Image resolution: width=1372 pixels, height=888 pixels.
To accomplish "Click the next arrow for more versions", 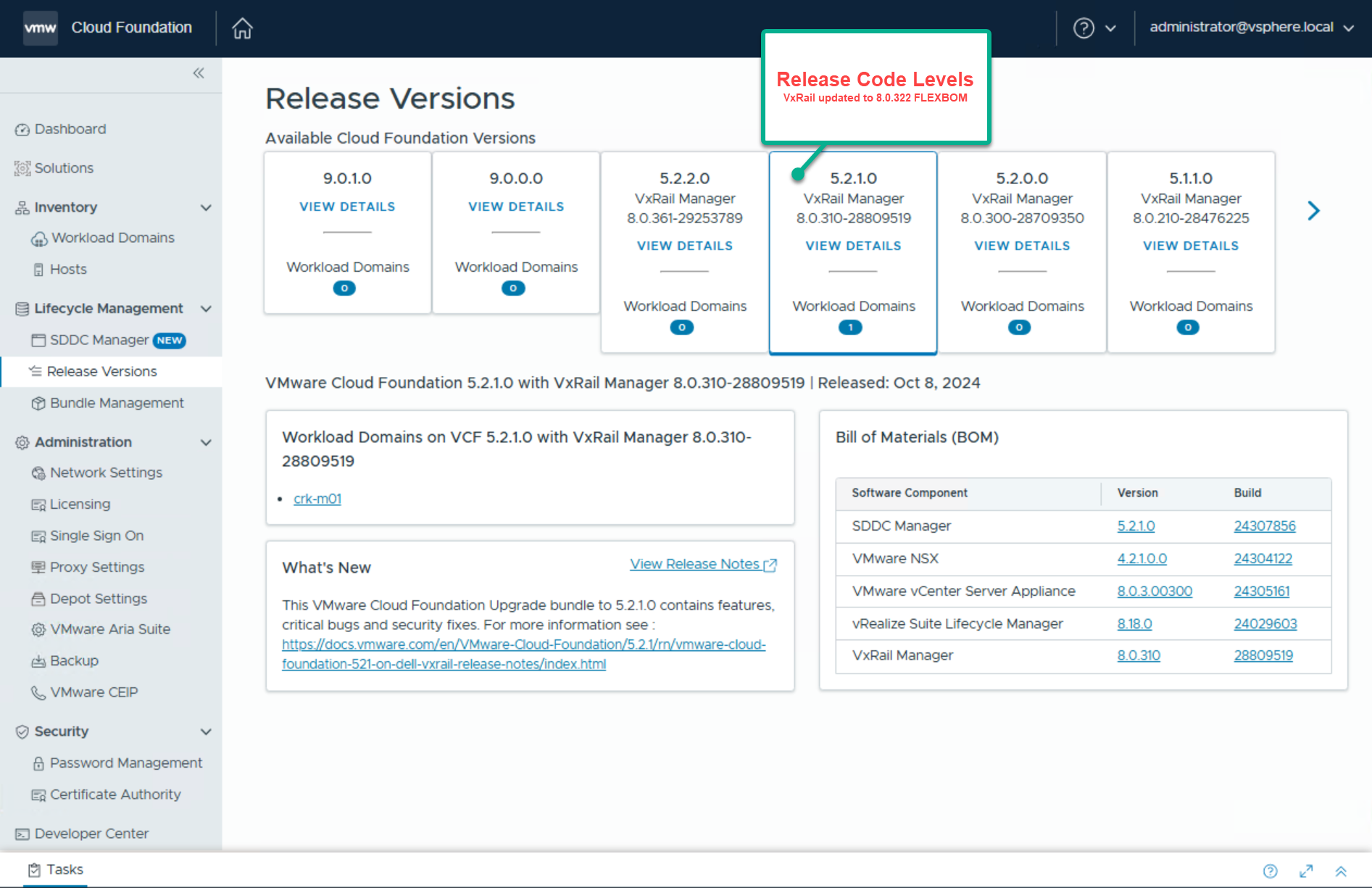I will click(x=1313, y=211).
